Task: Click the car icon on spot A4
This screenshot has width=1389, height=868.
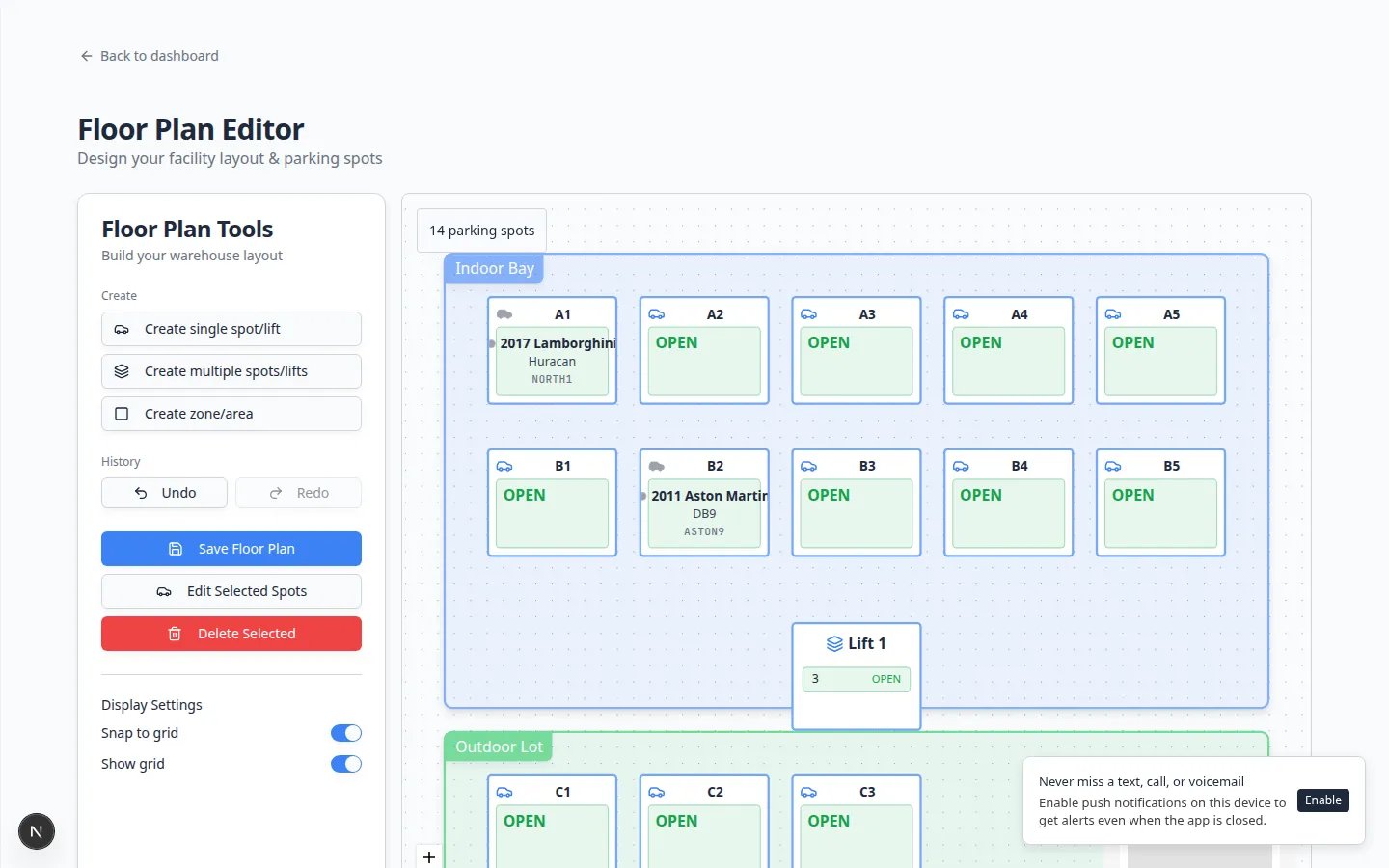Action: click(x=961, y=314)
